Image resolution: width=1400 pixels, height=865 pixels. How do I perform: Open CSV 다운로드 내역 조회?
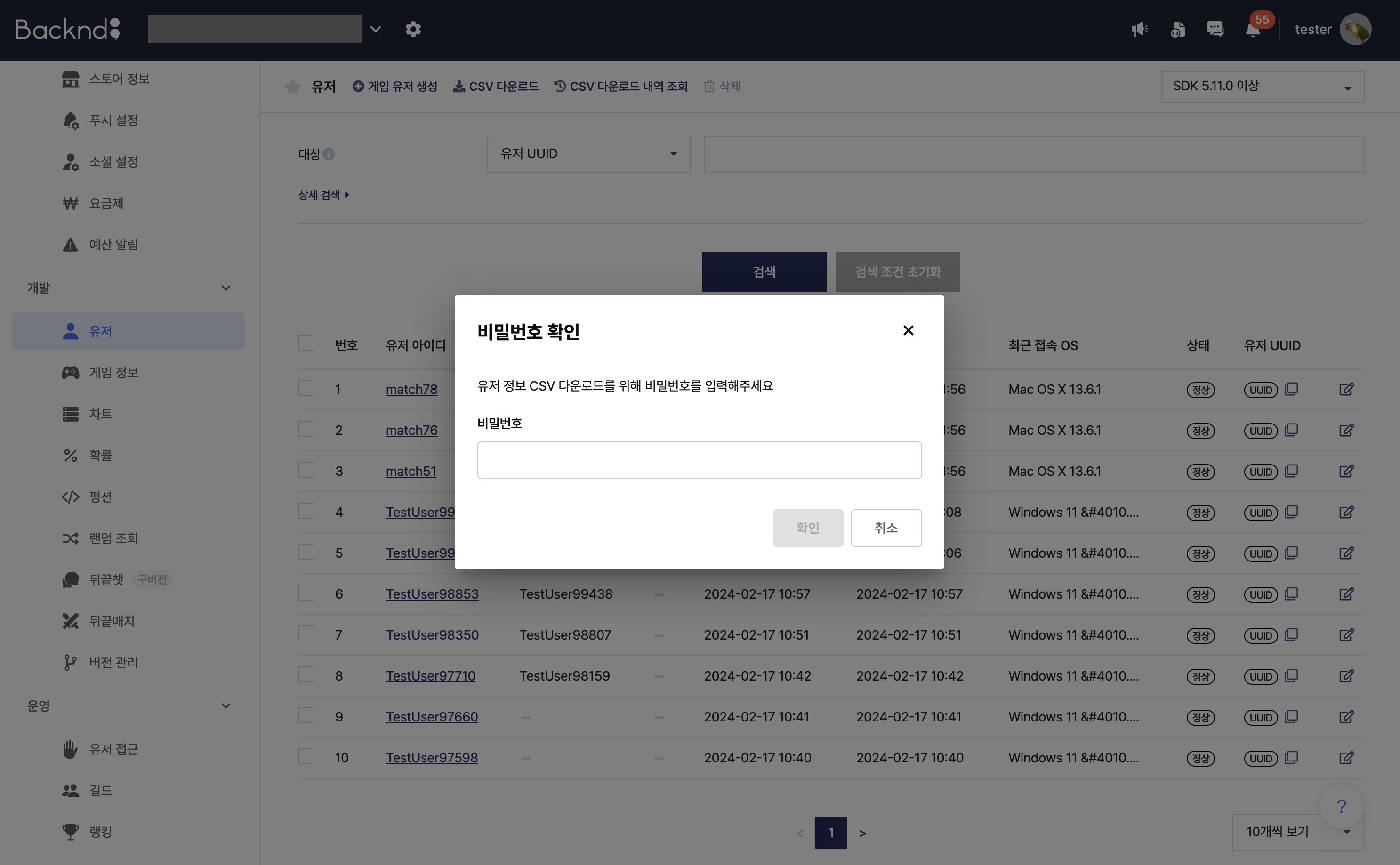coord(621,87)
